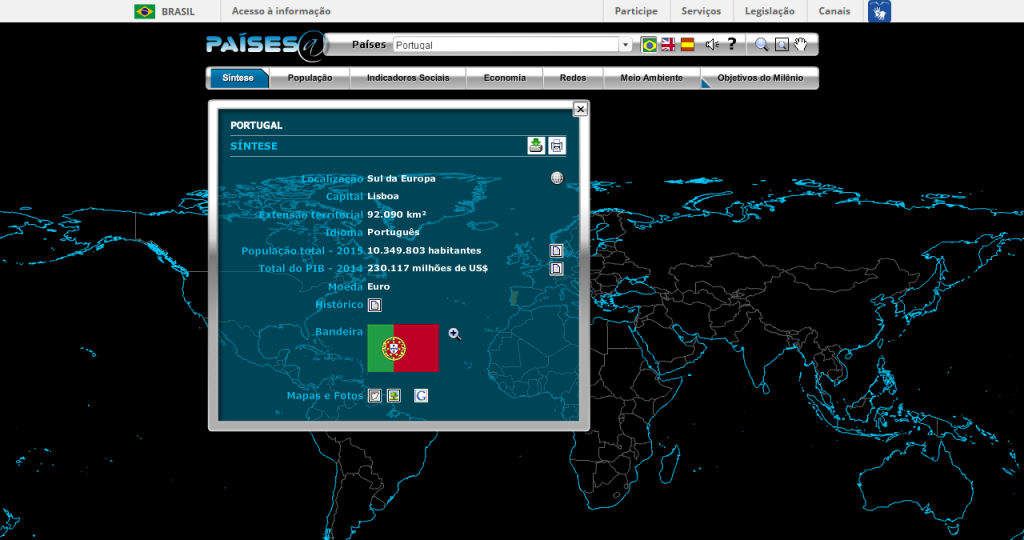Open document for Total do PIB row
The width and height of the screenshot is (1024, 540).
(556, 268)
